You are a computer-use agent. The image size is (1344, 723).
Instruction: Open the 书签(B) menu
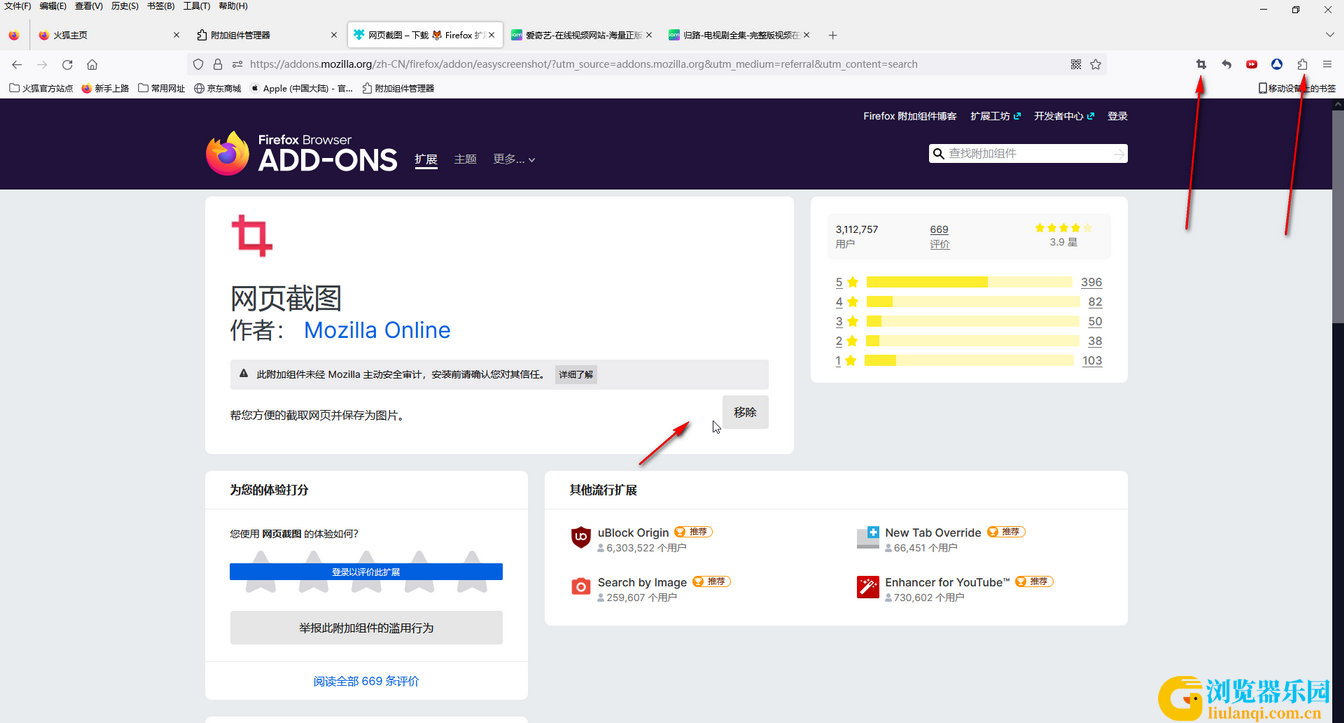point(161,6)
